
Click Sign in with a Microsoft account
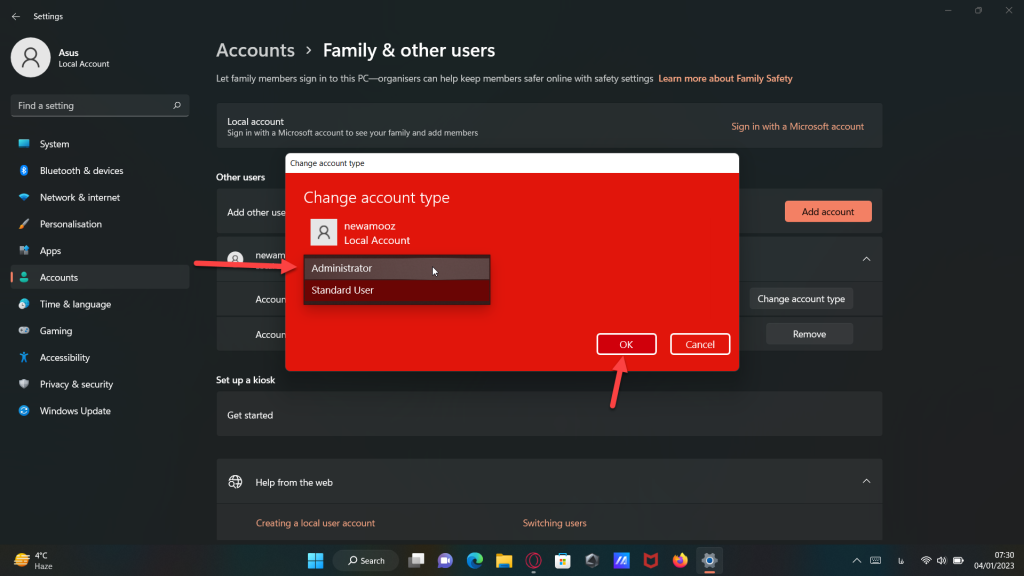(797, 127)
